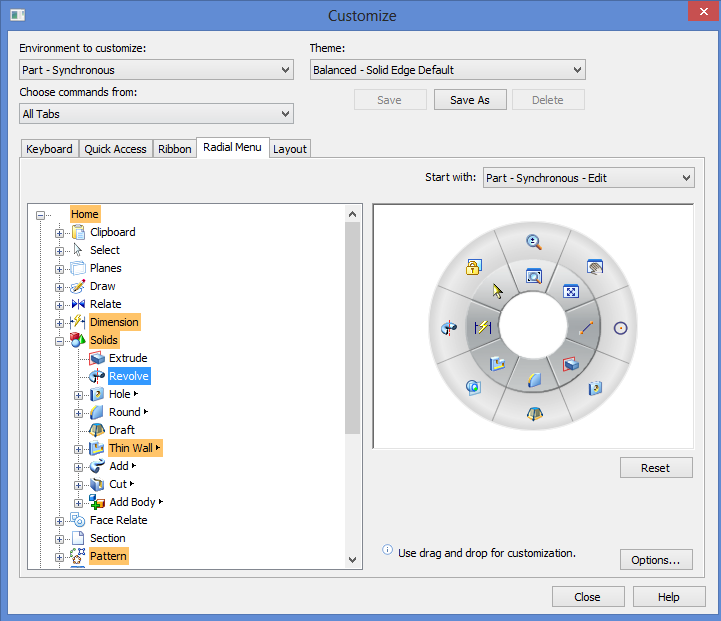Switch to the Keyboard tab
The height and width of the screenshot is (621, 721).
(49, 149)
